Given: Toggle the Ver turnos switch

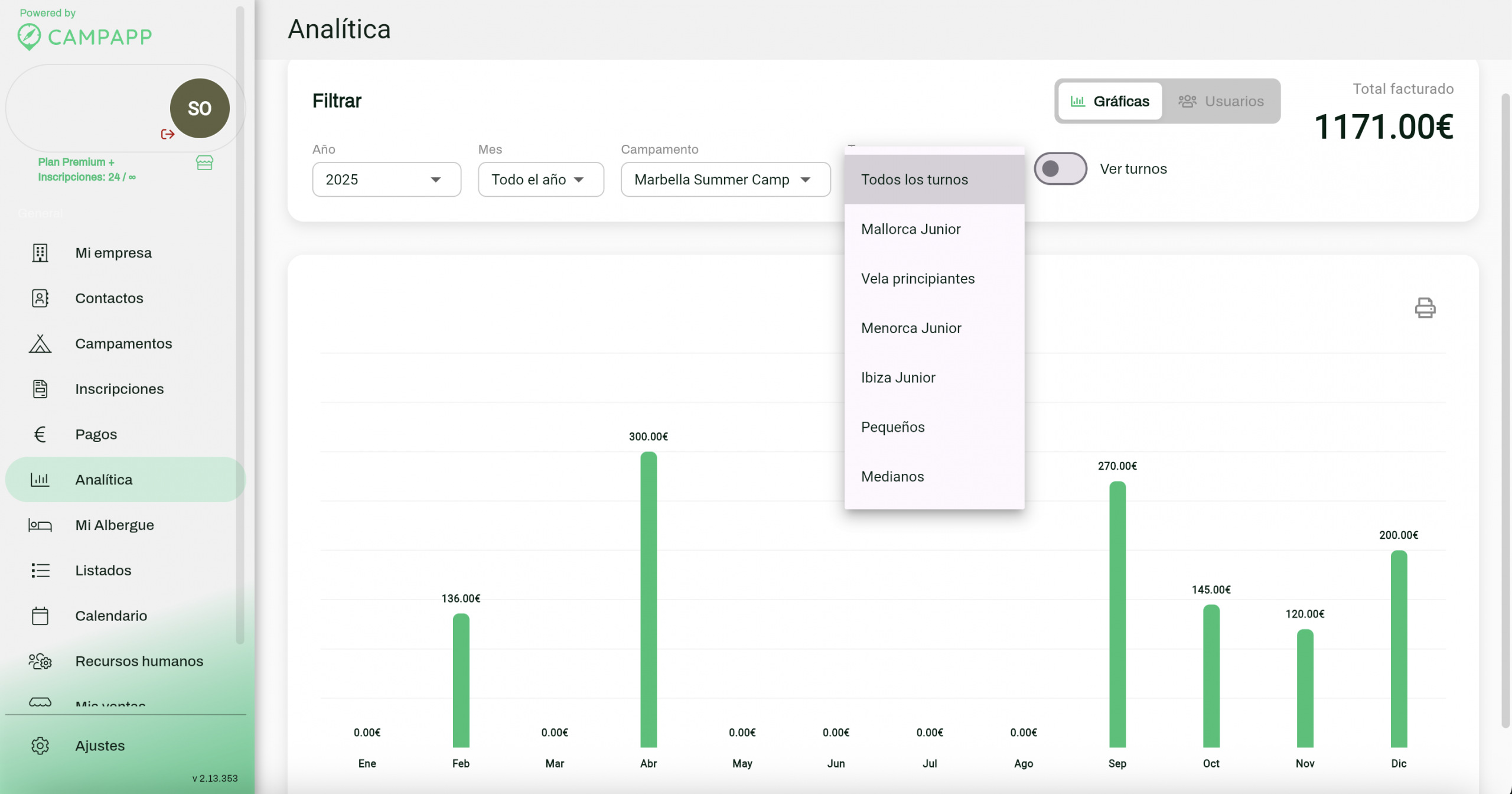Looking at the screenshot, I should point(1060,169).
